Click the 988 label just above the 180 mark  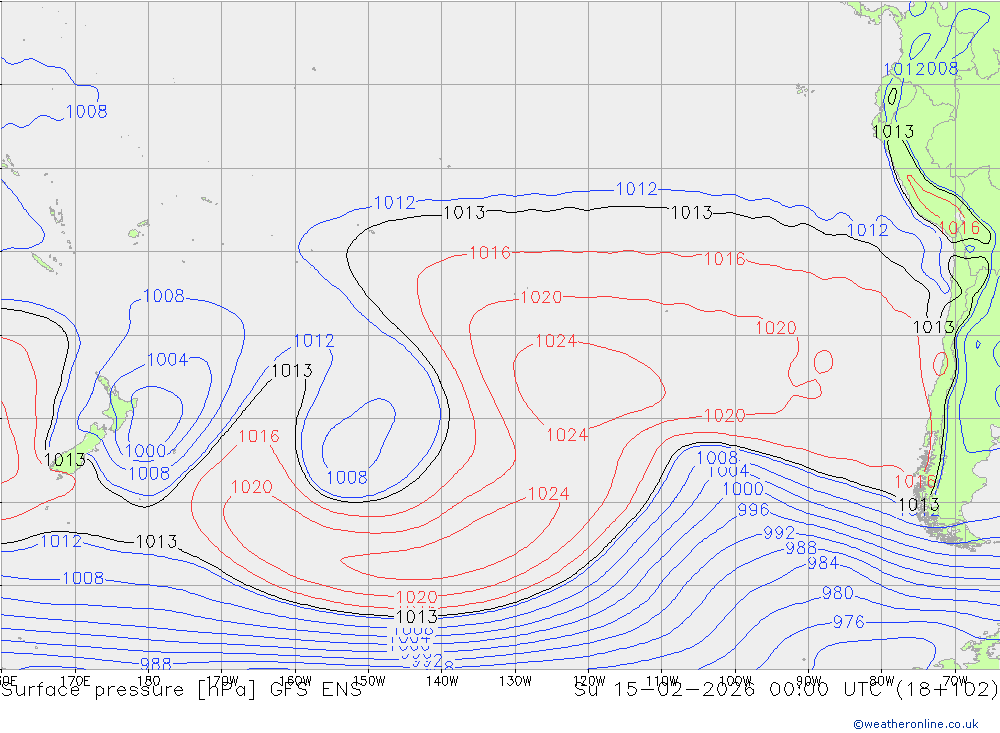point(156,664)
